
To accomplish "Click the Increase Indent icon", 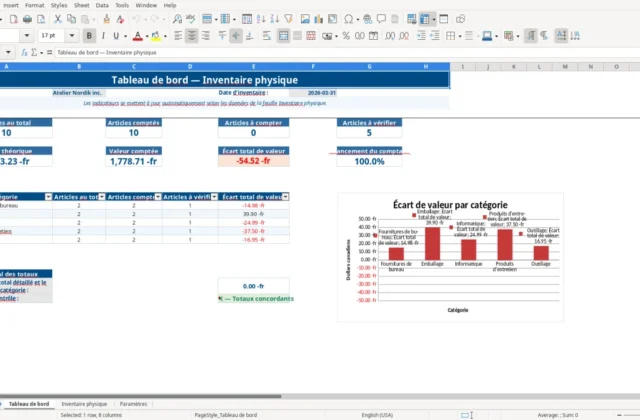I will [421, 36].
